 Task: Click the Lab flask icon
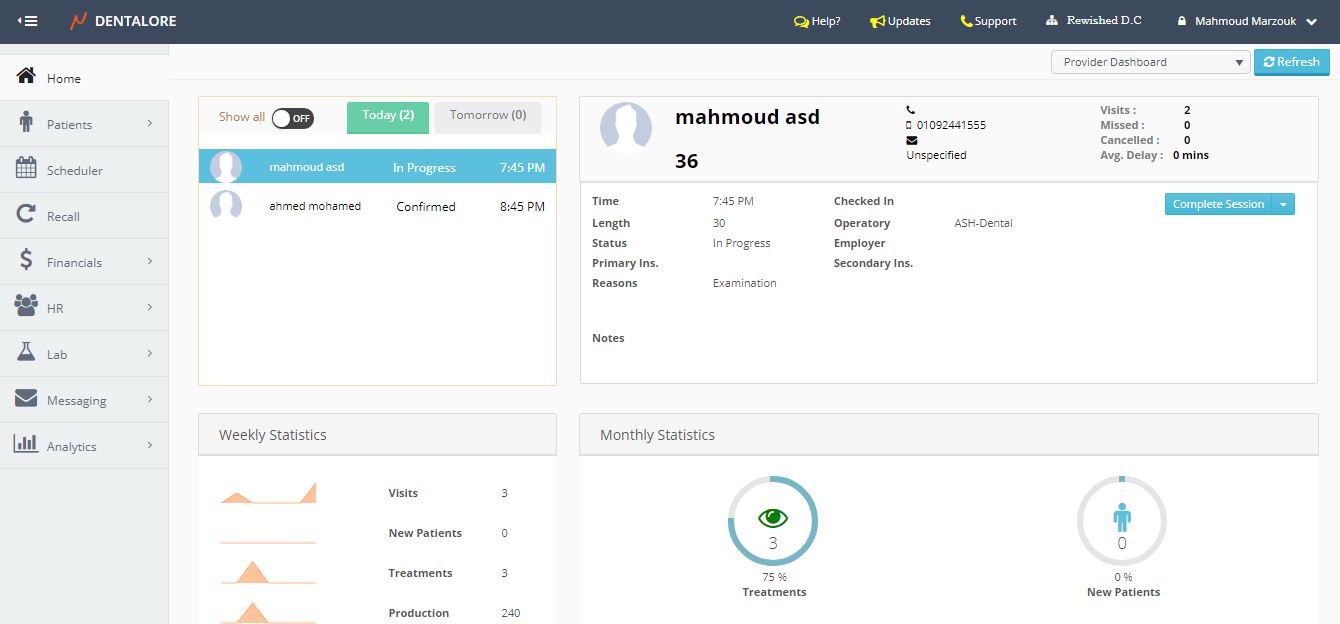[x=26, y=353]
